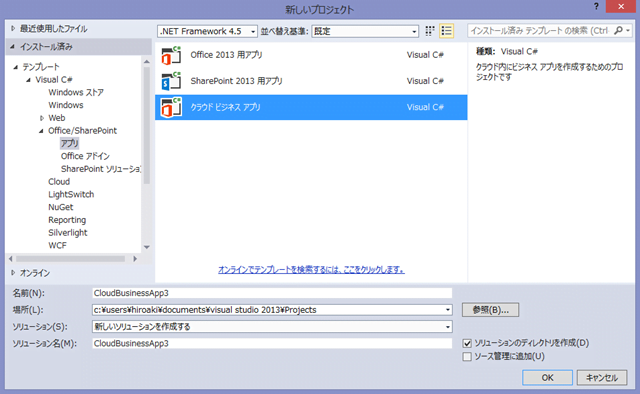Open the help question mark button

[596, 7]
